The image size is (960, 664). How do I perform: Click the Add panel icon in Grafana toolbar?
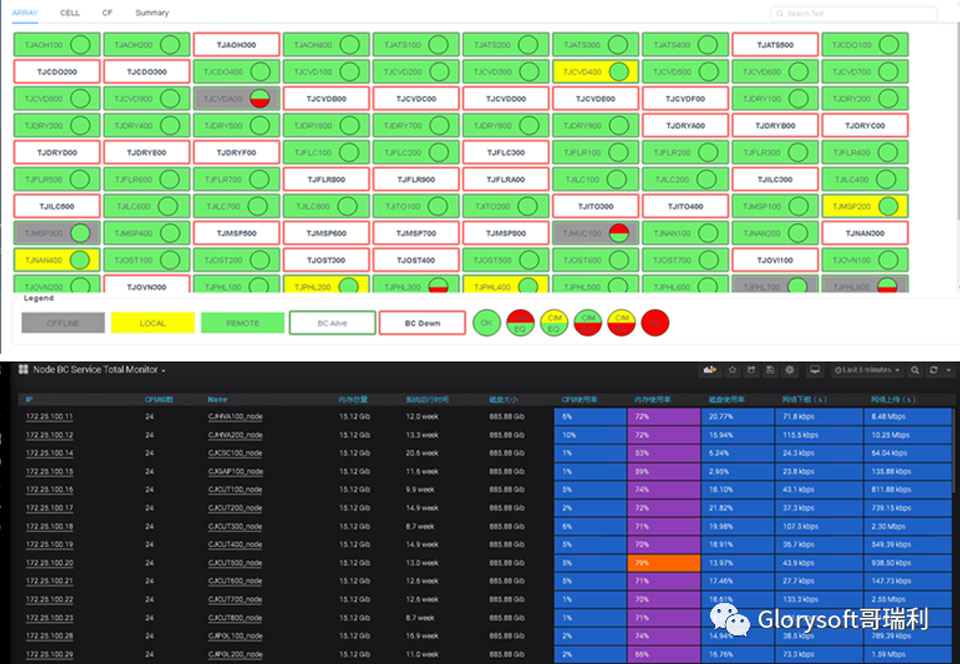click(x=711, y=370)
